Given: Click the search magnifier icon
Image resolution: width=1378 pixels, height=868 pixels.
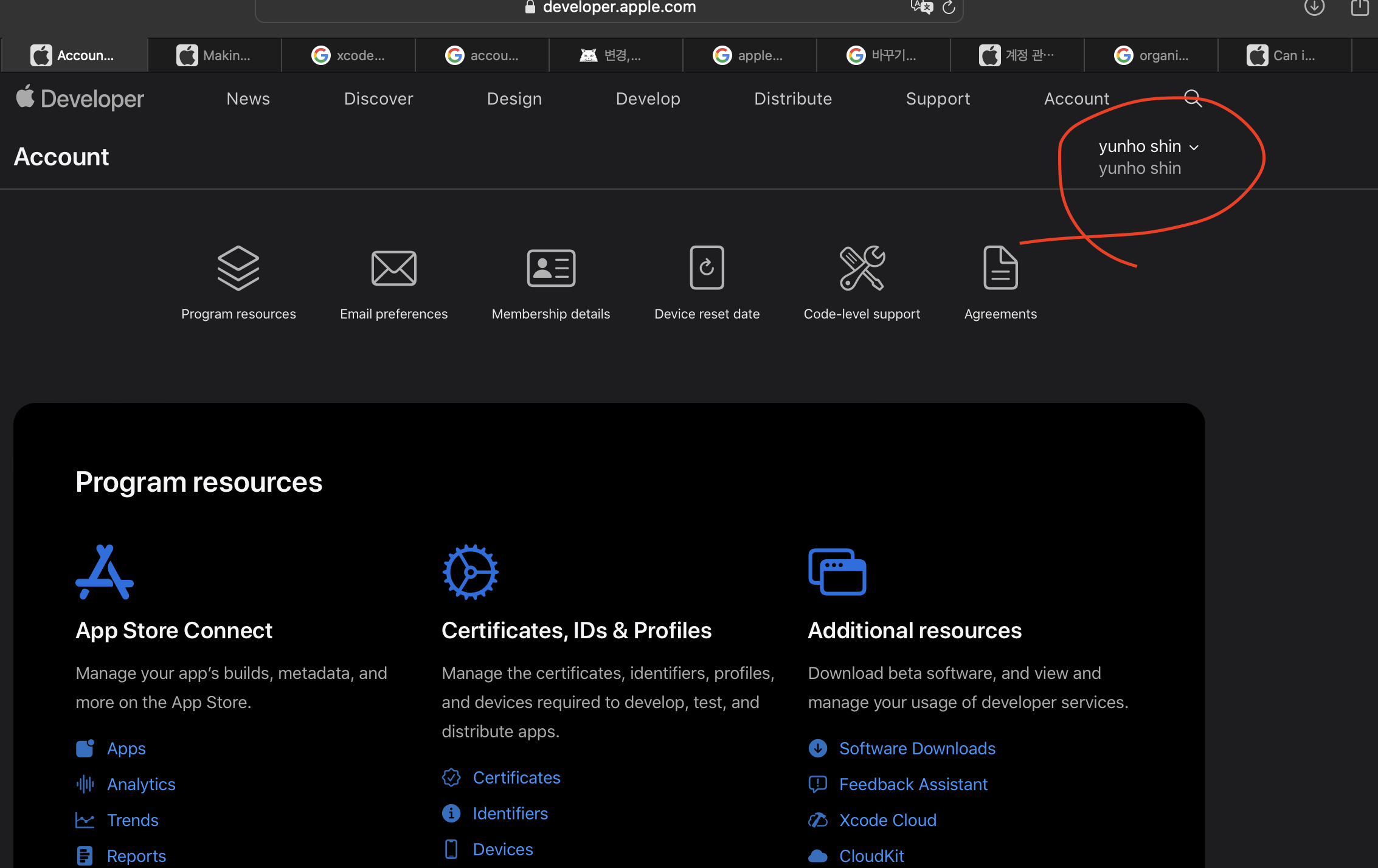Looking at the screenshot, I should tap(1193, 98).
